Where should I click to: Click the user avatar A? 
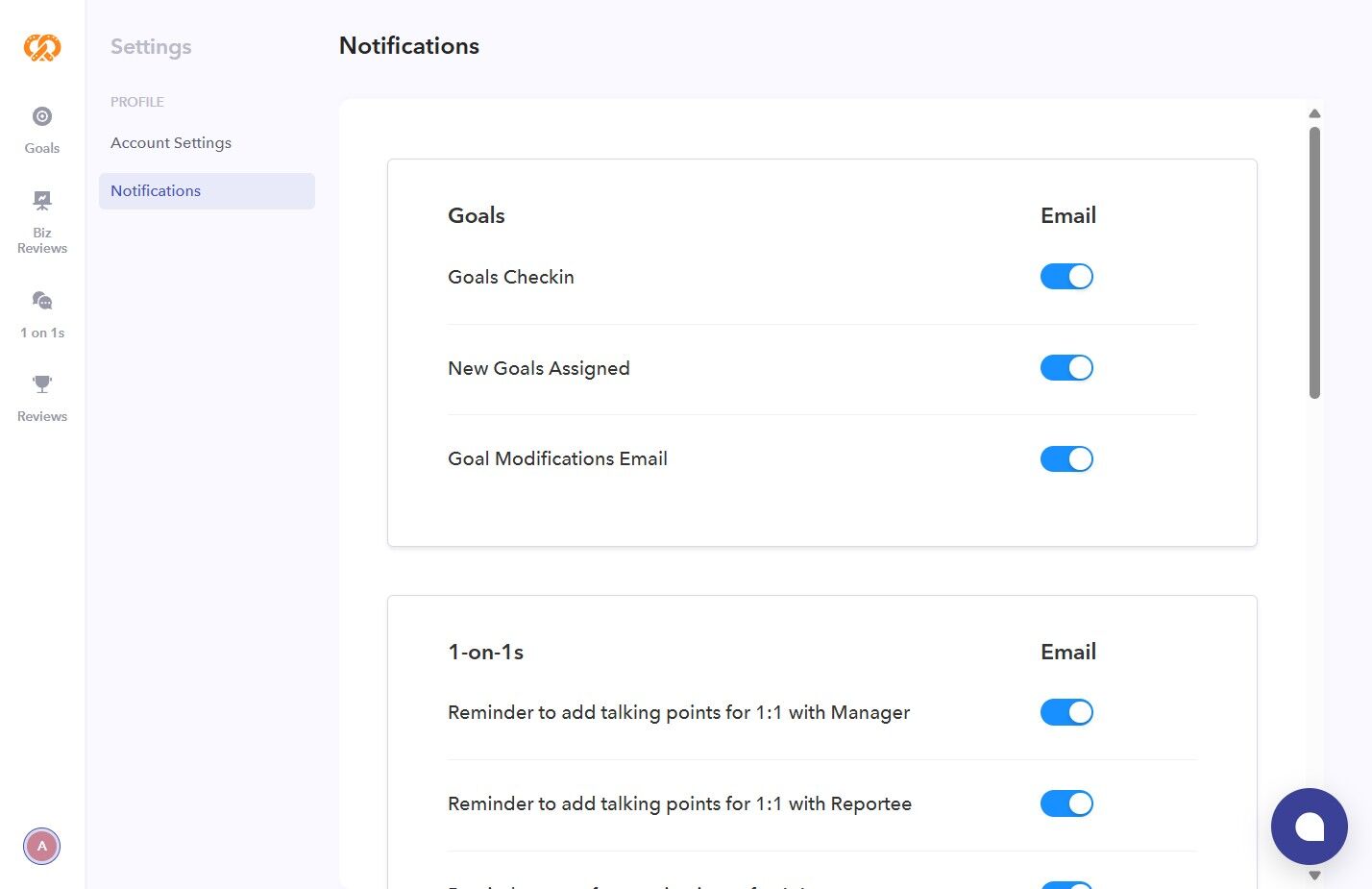(x=41, y=847)
